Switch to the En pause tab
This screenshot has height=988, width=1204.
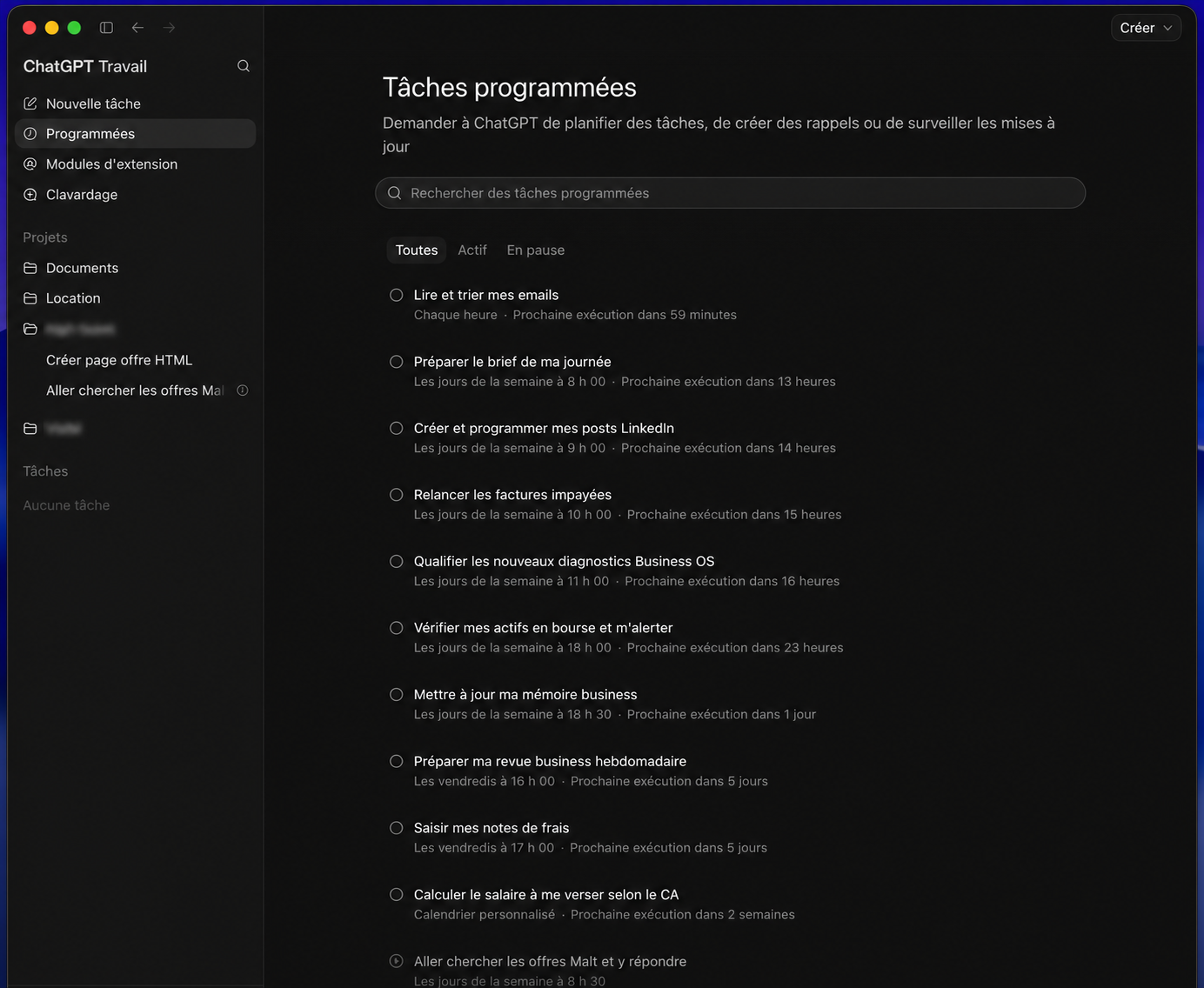point(536,250)
